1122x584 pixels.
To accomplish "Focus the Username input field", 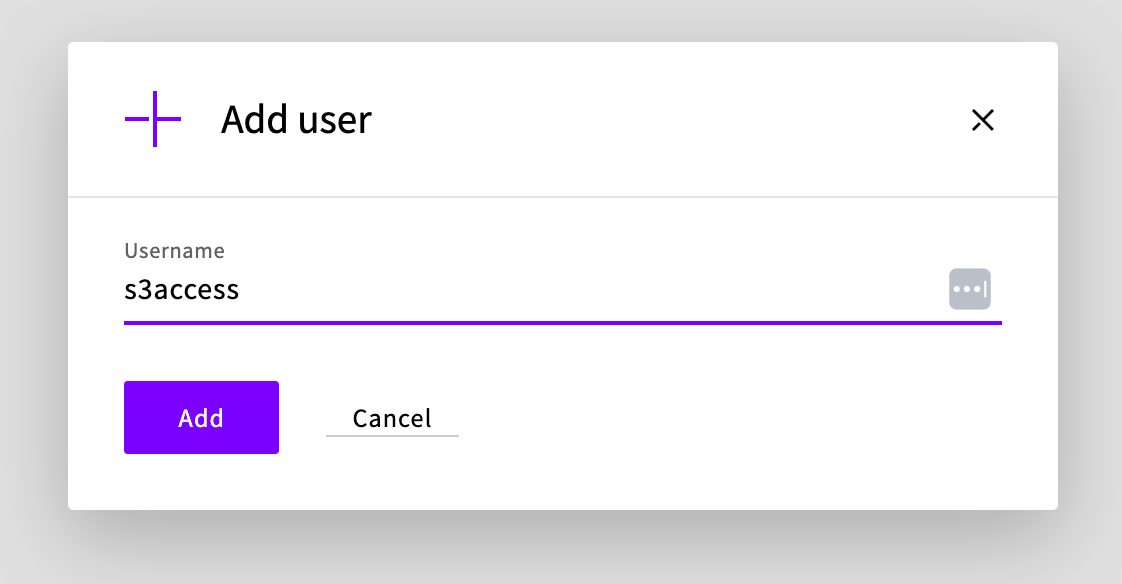I will point(530,290).
